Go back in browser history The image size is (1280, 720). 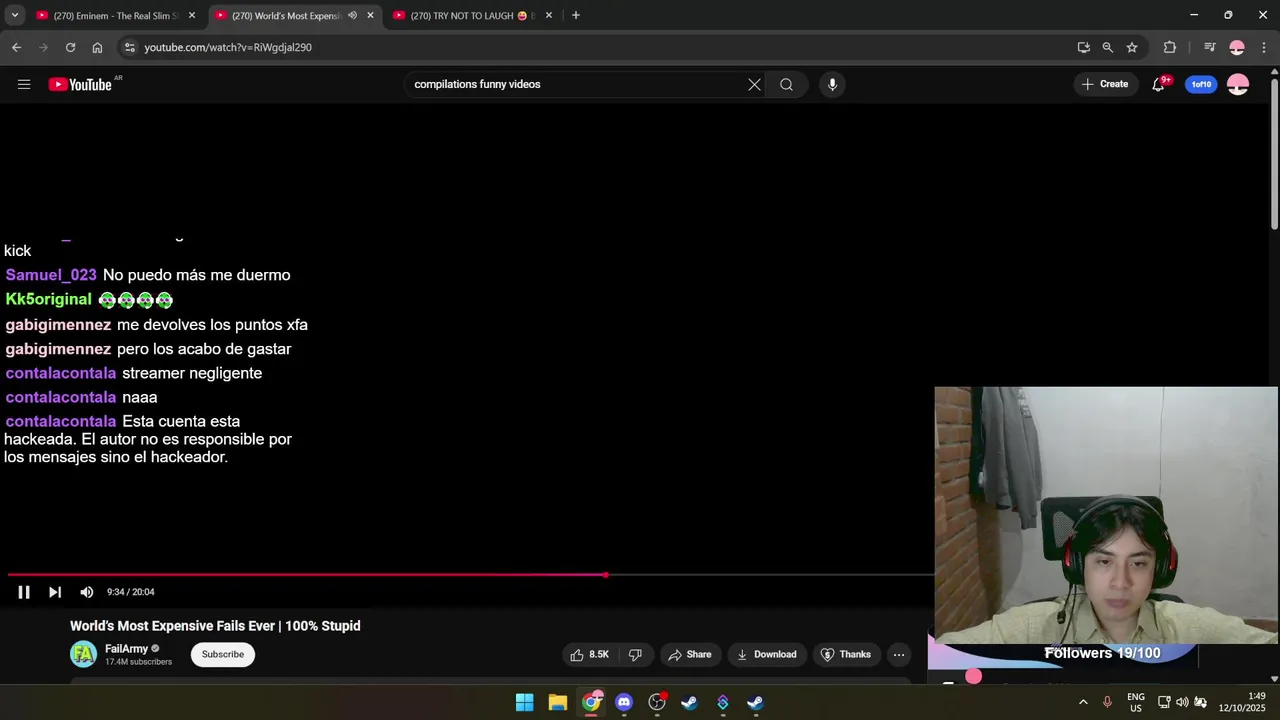click(x=16, y=47)
